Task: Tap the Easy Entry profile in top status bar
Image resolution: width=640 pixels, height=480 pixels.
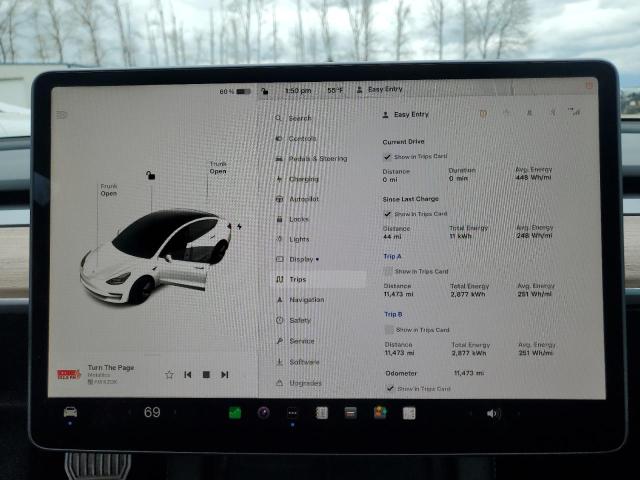Action: (380, 89)
